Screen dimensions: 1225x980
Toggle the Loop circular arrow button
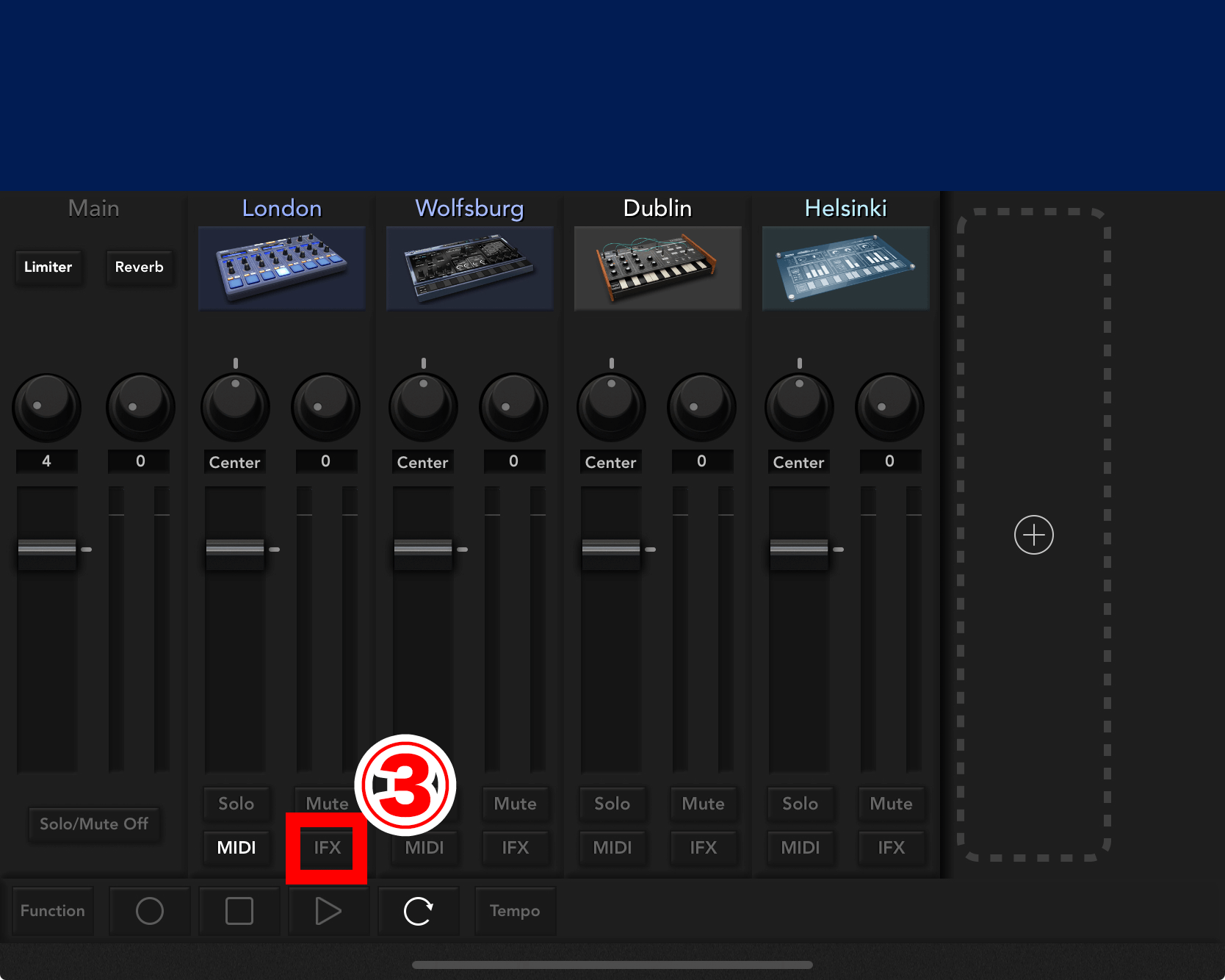419,911
